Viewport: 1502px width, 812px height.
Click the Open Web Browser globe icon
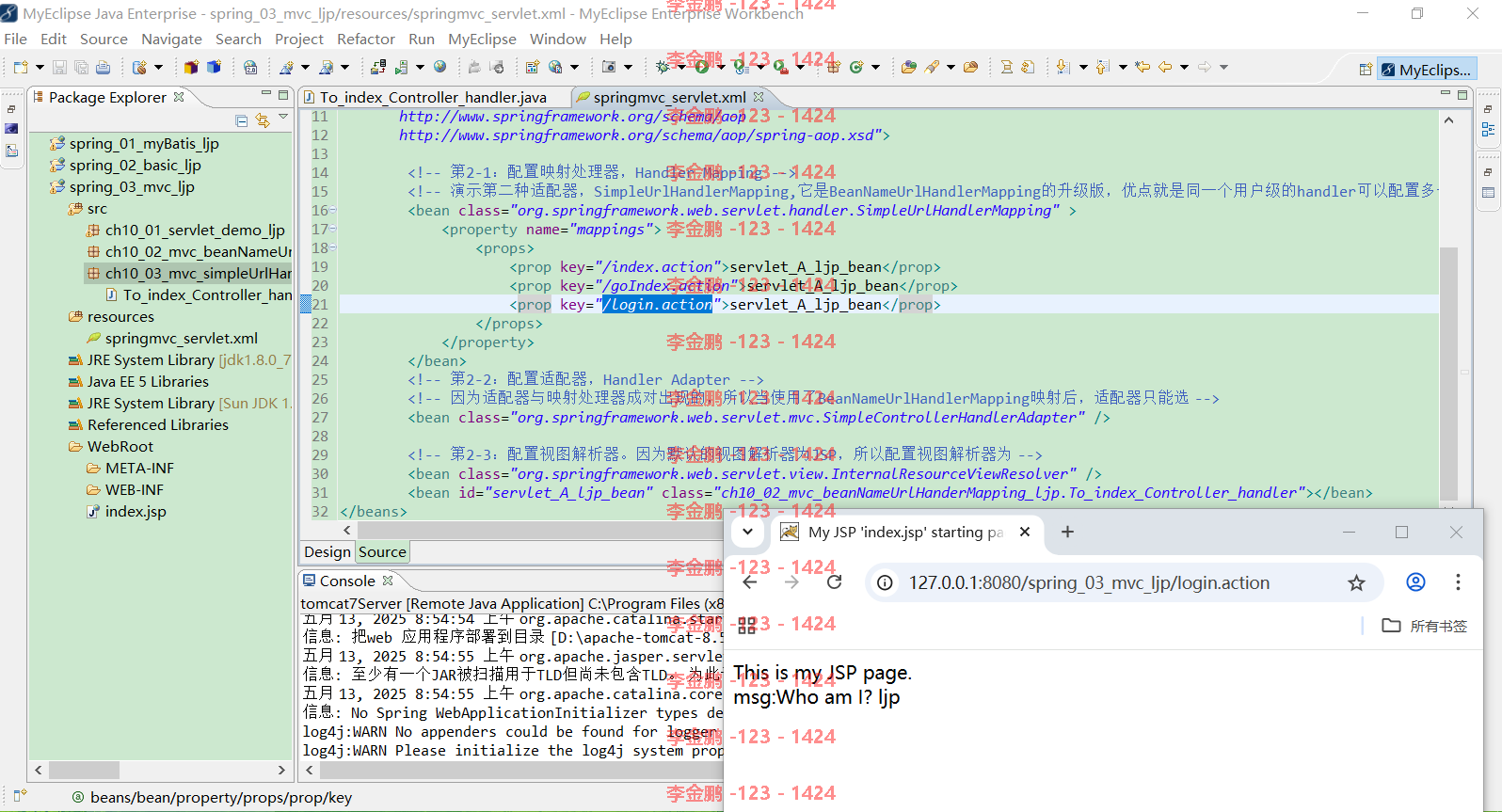click(x=439, y=67)
